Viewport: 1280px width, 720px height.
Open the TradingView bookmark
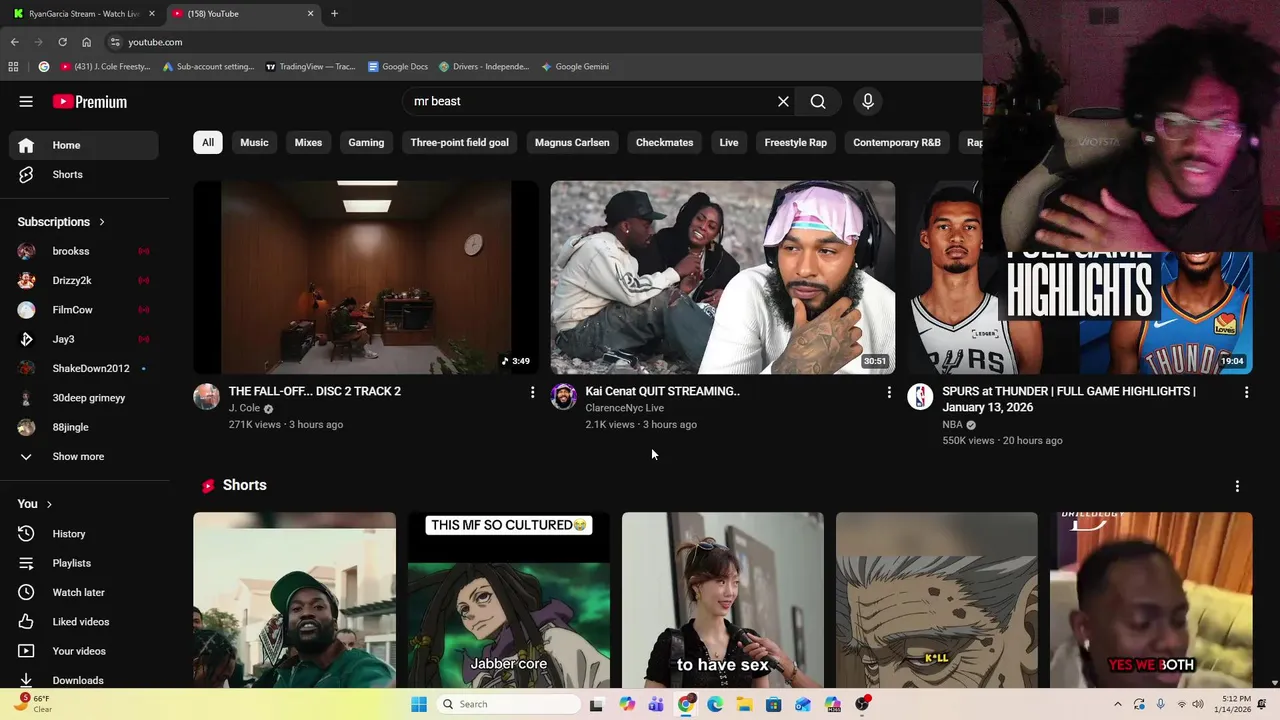click(310, 67)
